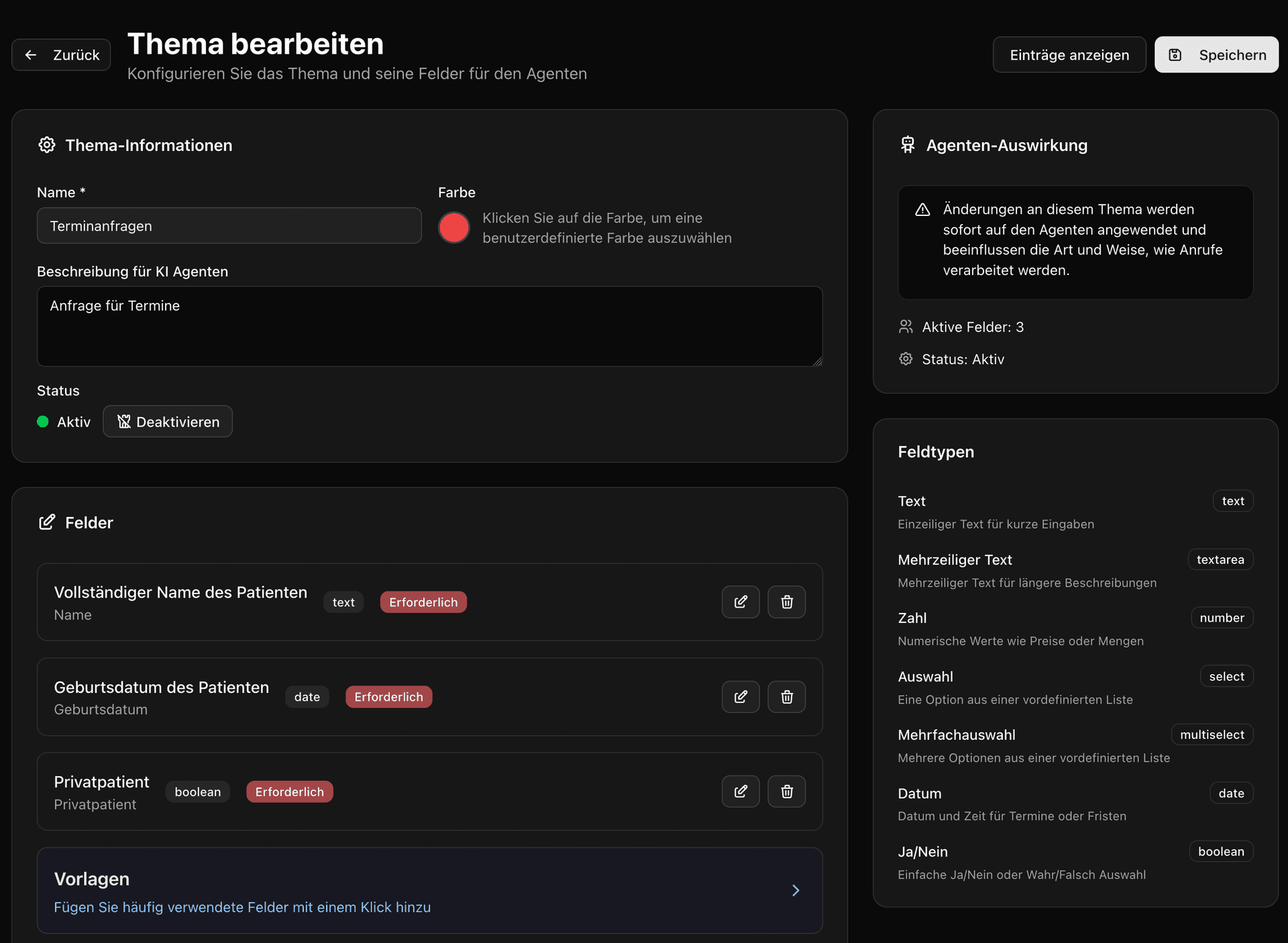This screenshot has height=943, width=1288.
Task: Click the Erforderlich badge on Privatpatient
Action: 289,791
